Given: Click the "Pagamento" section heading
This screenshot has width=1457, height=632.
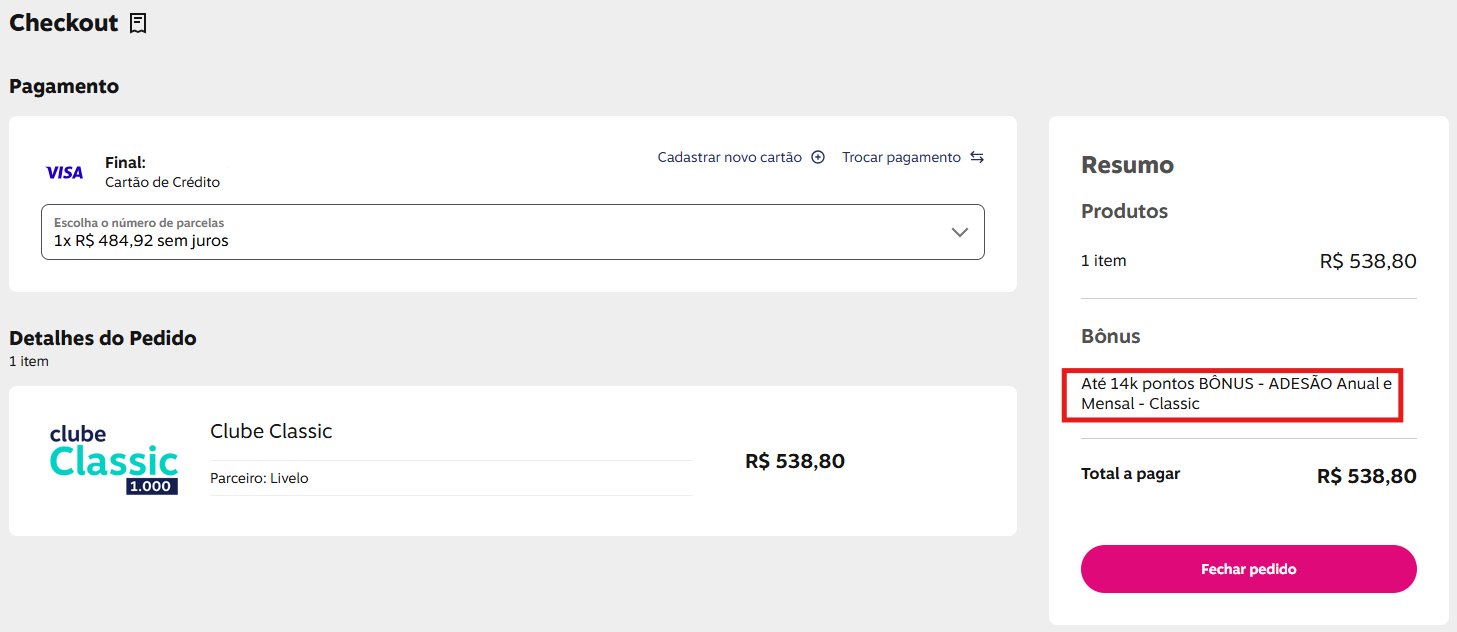Looking at the screenshot, I should (x=64, y=86).
